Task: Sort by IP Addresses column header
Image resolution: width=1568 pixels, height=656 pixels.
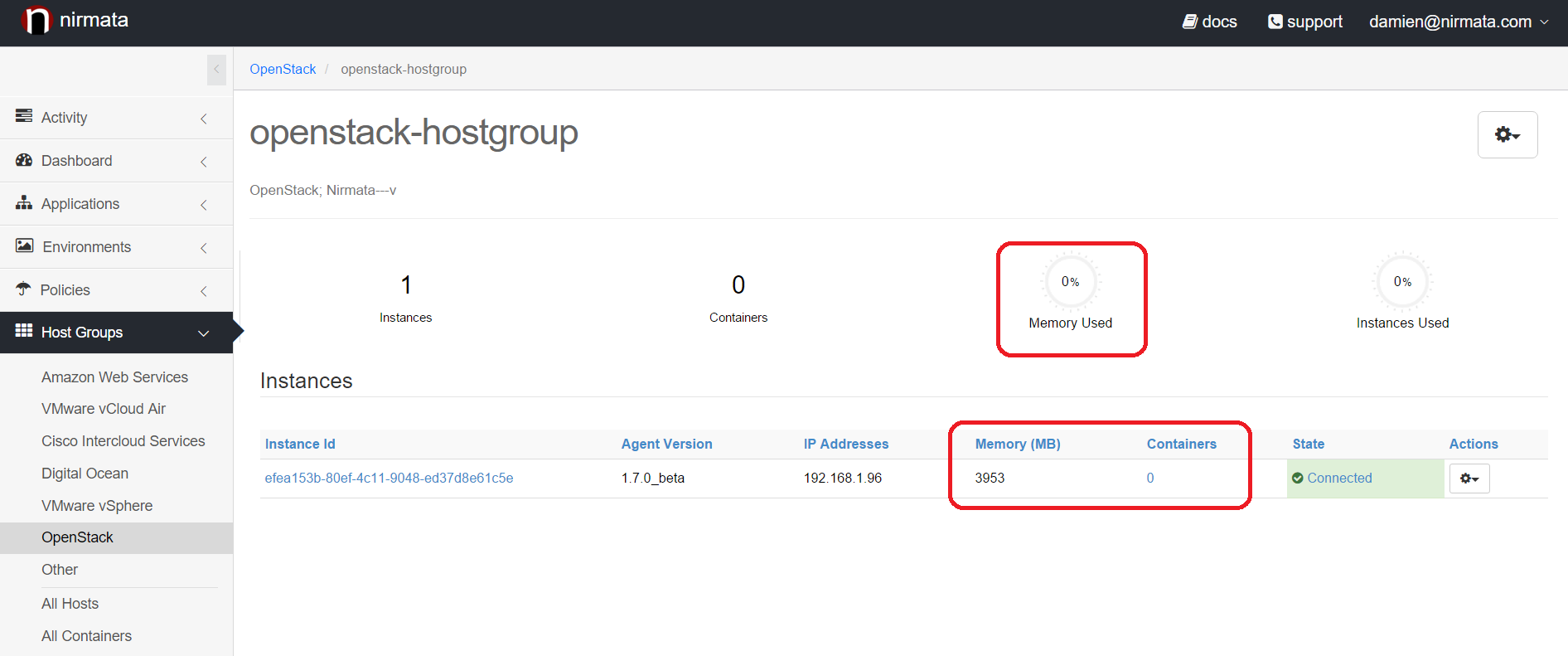Action: [x=845, y=444]
